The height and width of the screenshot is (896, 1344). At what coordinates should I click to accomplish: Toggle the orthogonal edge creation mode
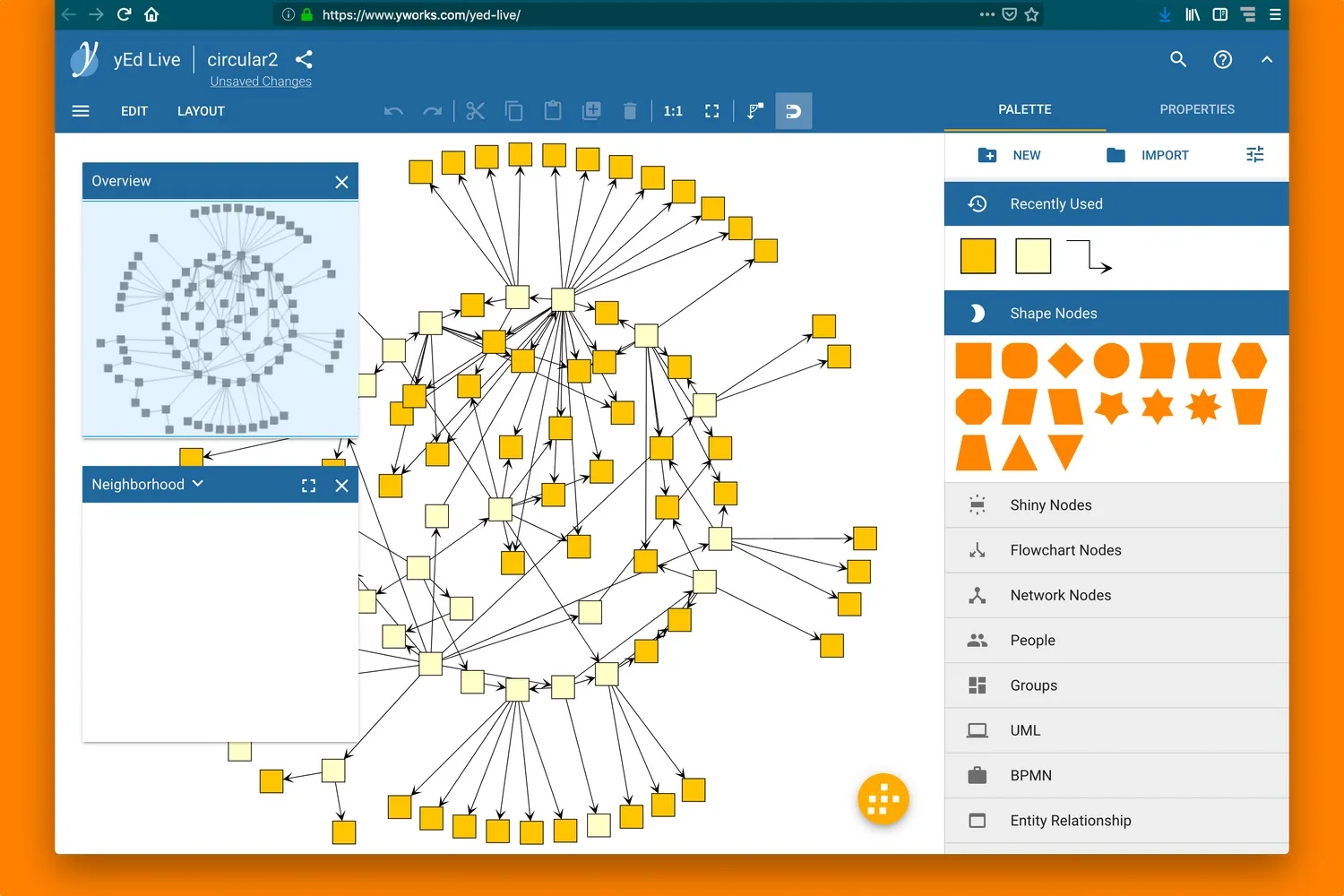tap(755, 111)
